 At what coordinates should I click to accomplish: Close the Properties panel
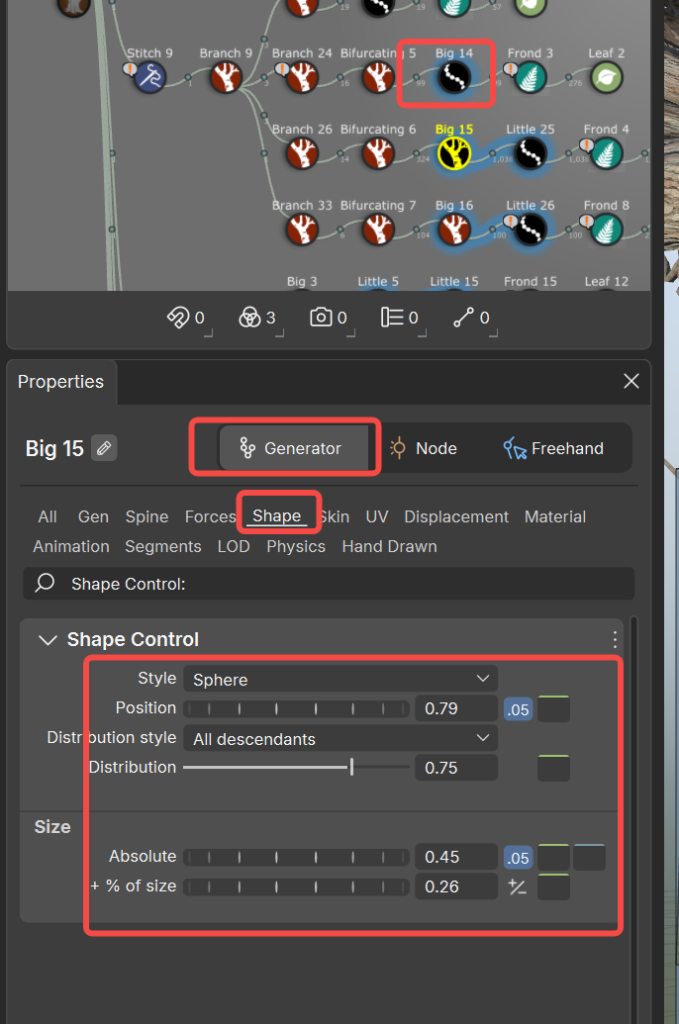631,381
